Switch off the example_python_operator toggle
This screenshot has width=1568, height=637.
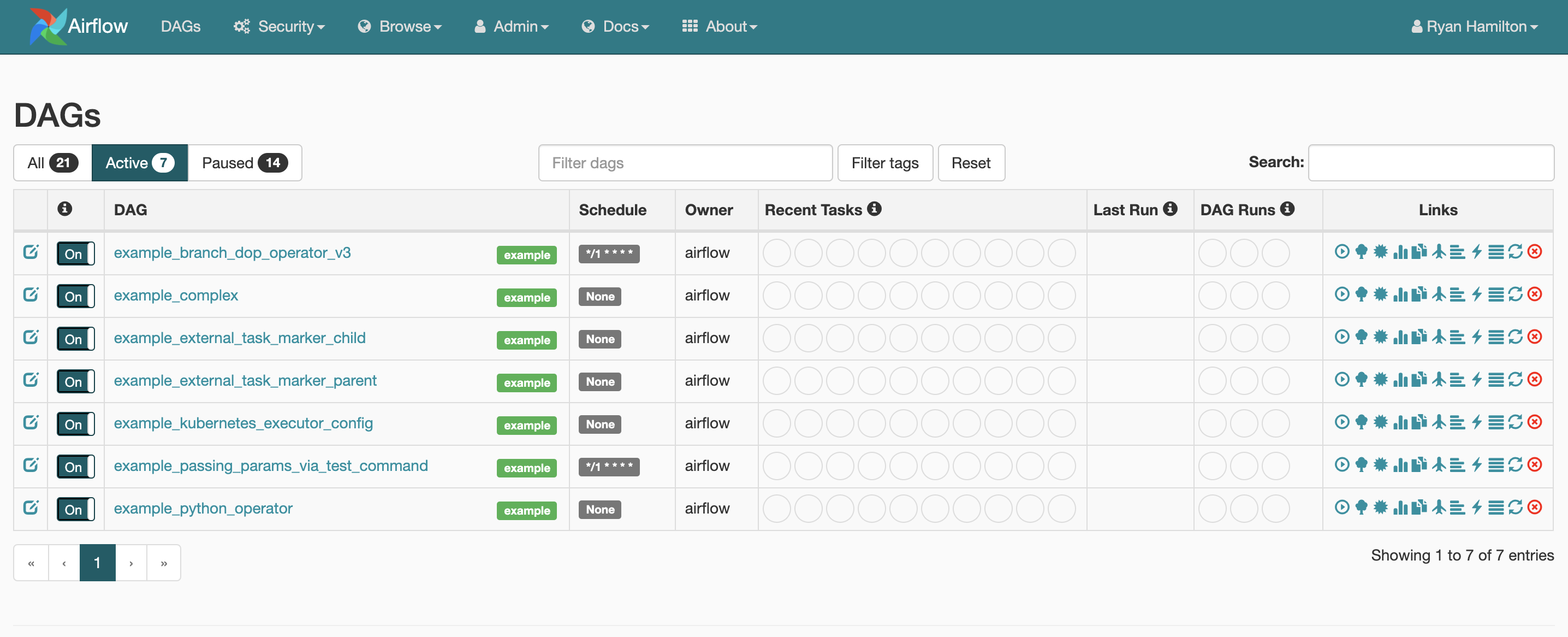click(x=75, y=509)
